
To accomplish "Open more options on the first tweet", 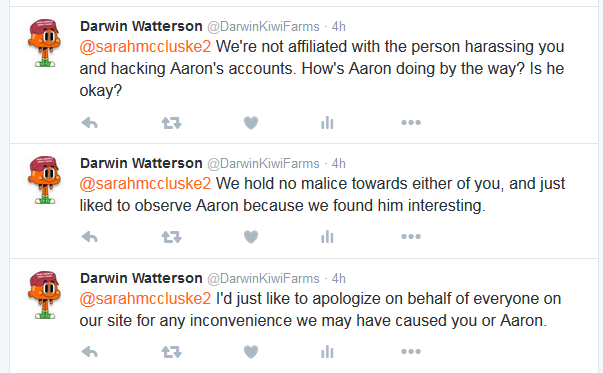I will pos(411,123).
